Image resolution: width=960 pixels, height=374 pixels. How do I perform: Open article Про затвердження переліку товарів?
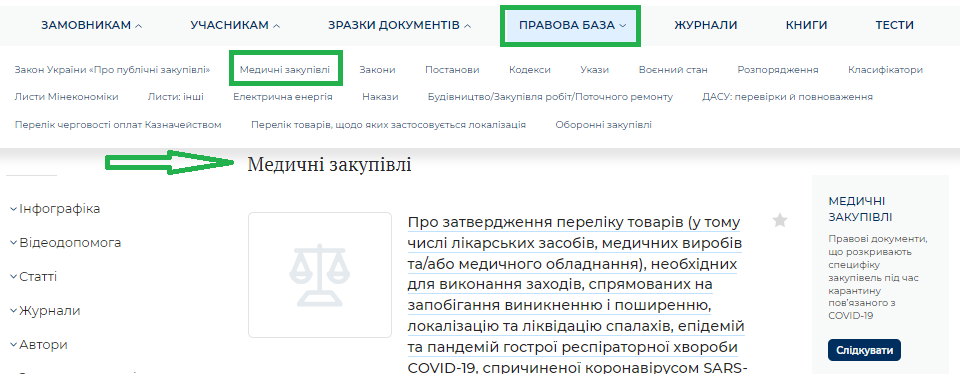tap(576, 294)
